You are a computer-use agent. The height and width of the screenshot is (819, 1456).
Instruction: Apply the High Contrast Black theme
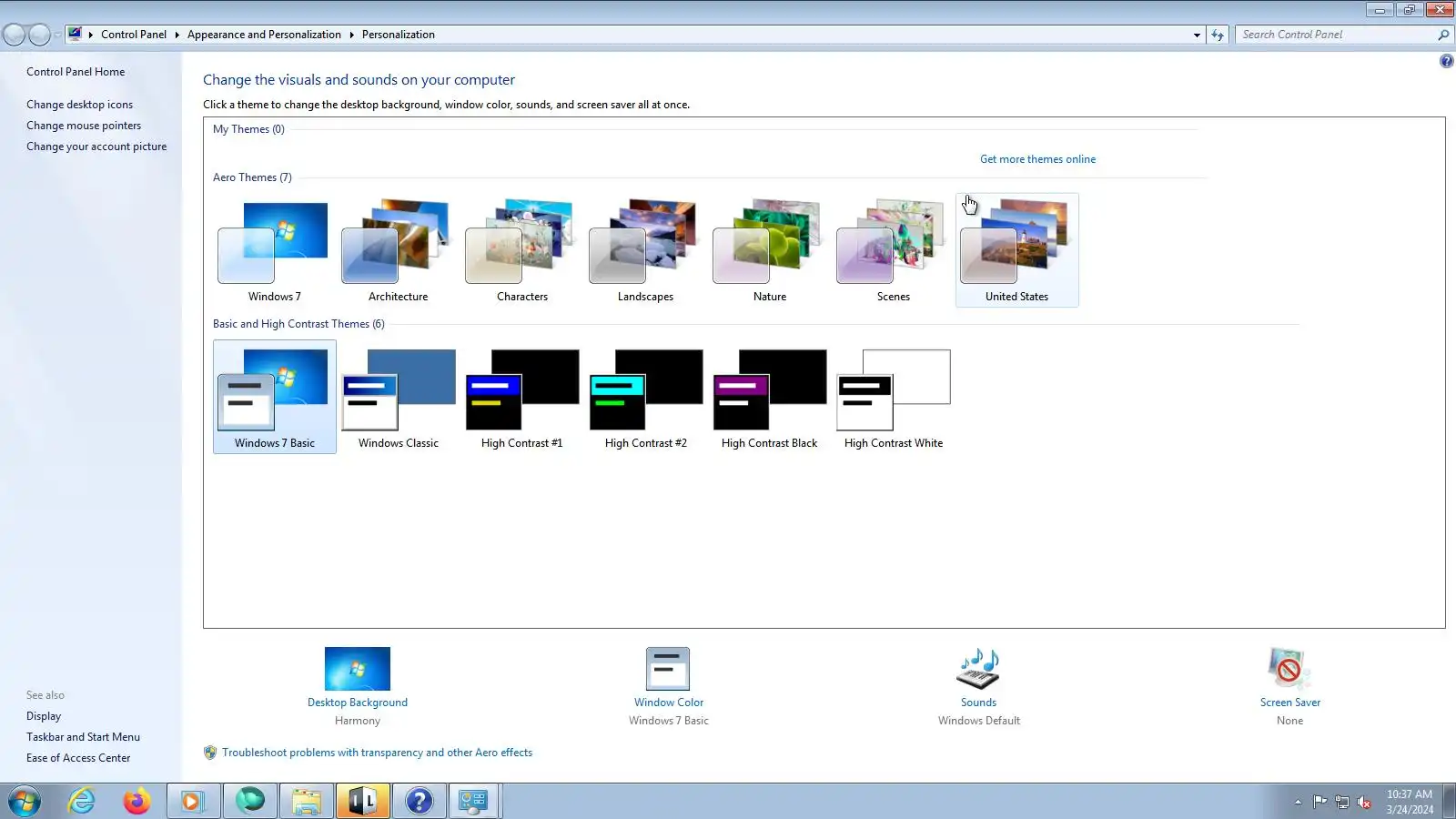click(769, 397)
